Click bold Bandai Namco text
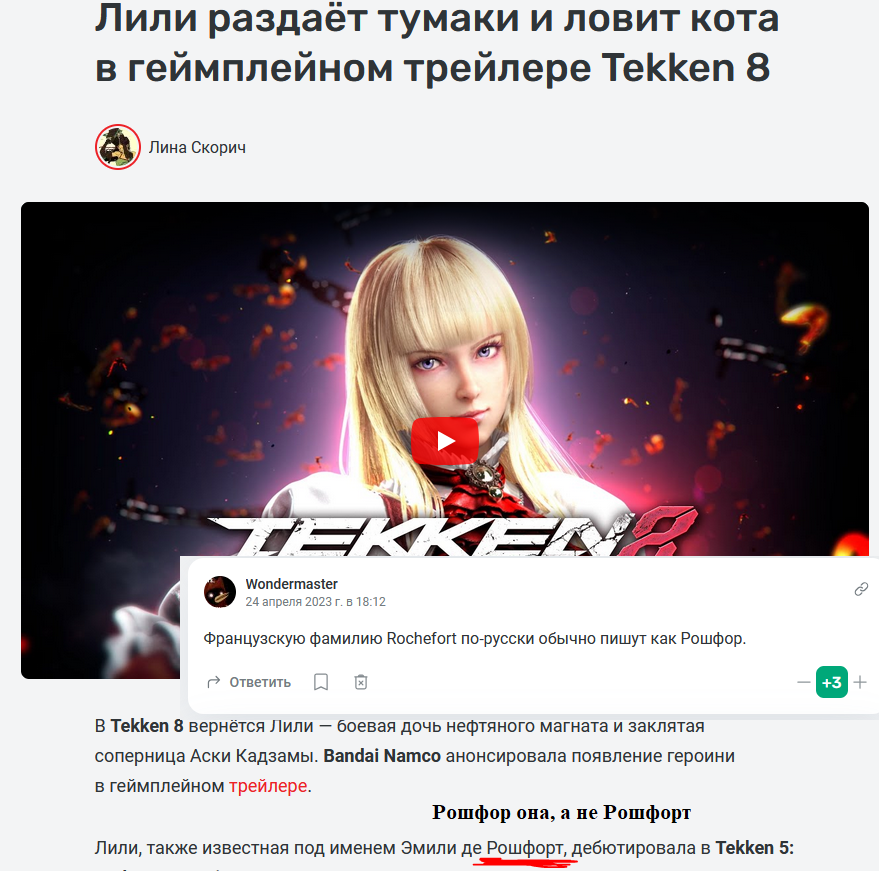The width and height of the screenshot is (879, 871). point(382,756)
